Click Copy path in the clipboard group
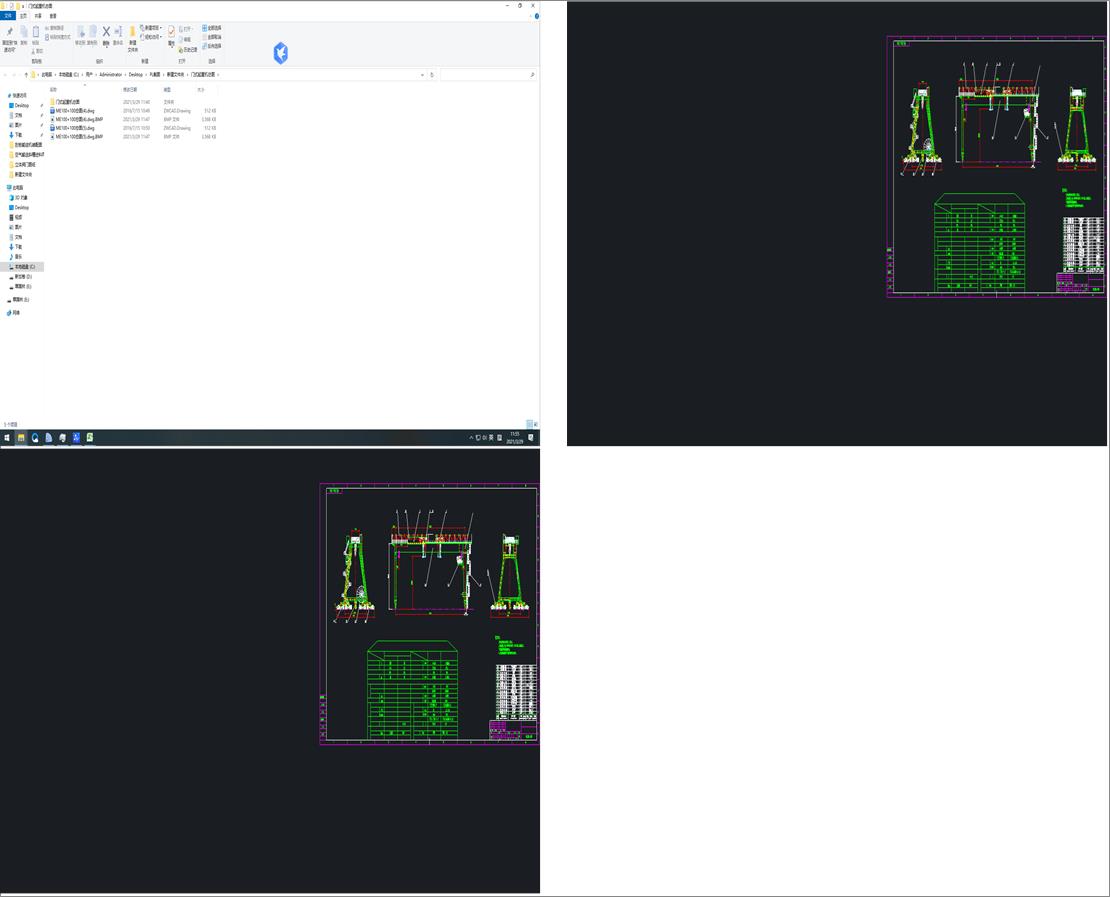This screenshot has width=1110, height=897. click(x=55, y=28)
